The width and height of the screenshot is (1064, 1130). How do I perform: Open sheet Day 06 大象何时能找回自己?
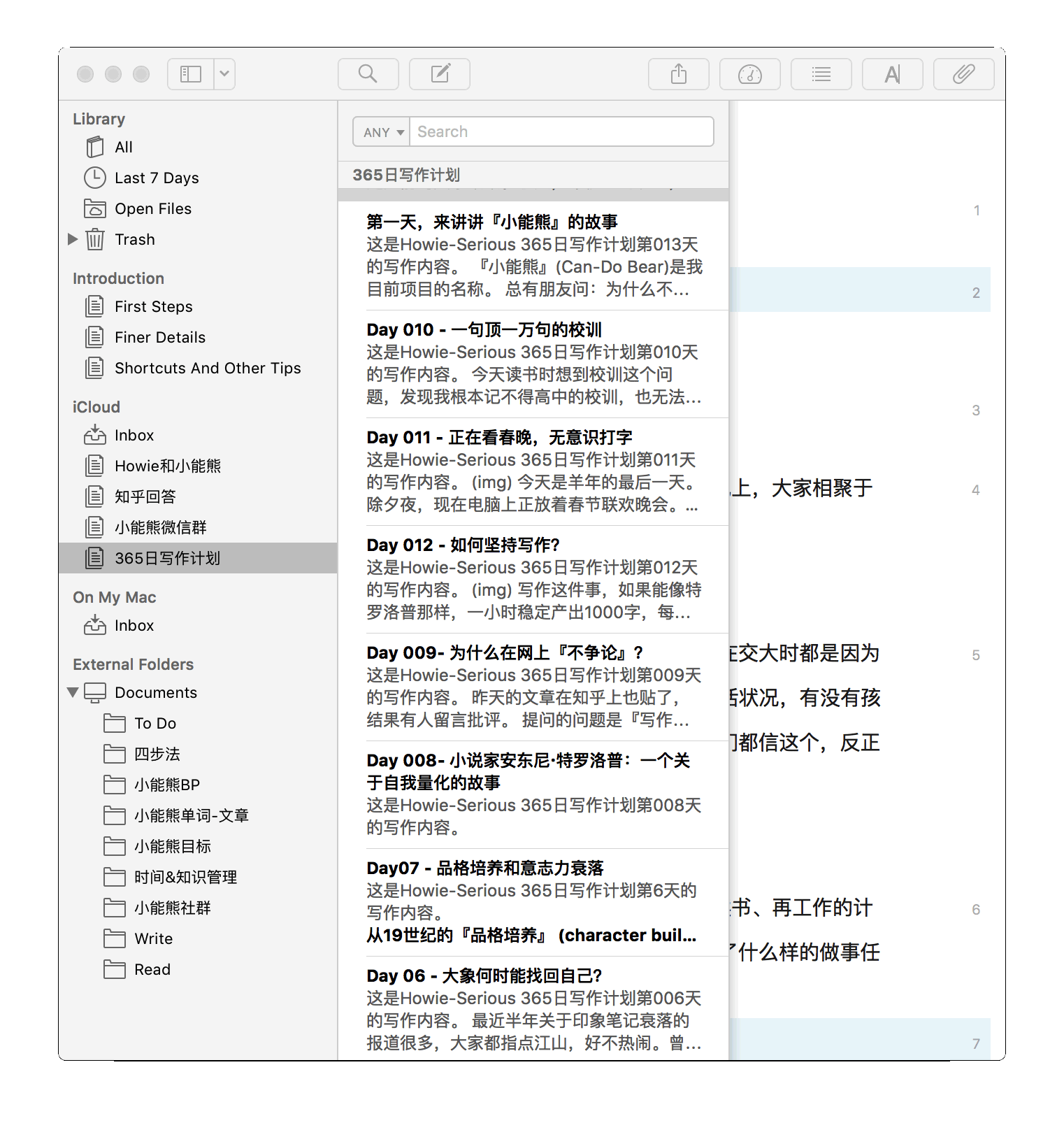[x=533, y=1008]
